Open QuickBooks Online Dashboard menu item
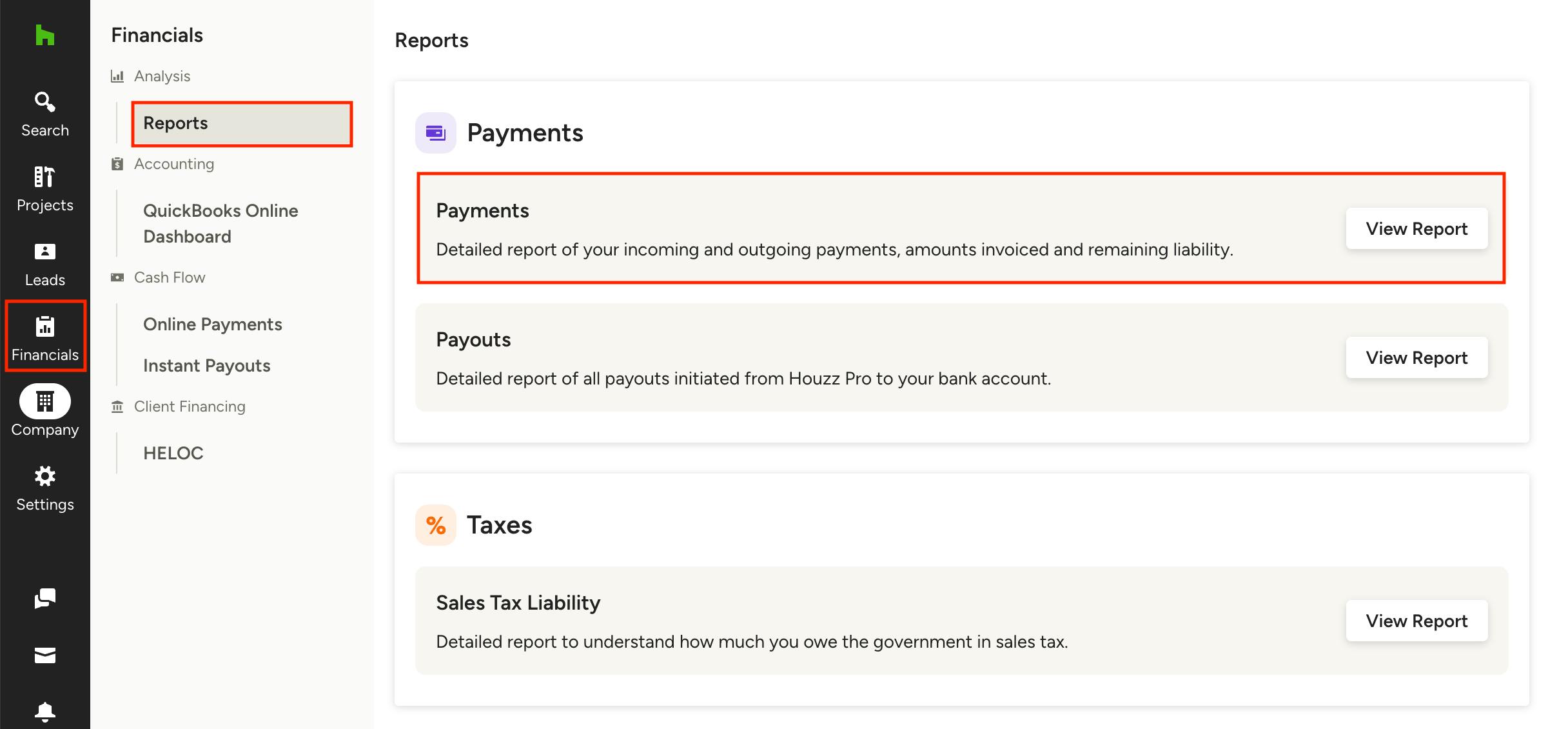Image resolution: width=1568 pixels, height=729 pixels. pos(220,223)
